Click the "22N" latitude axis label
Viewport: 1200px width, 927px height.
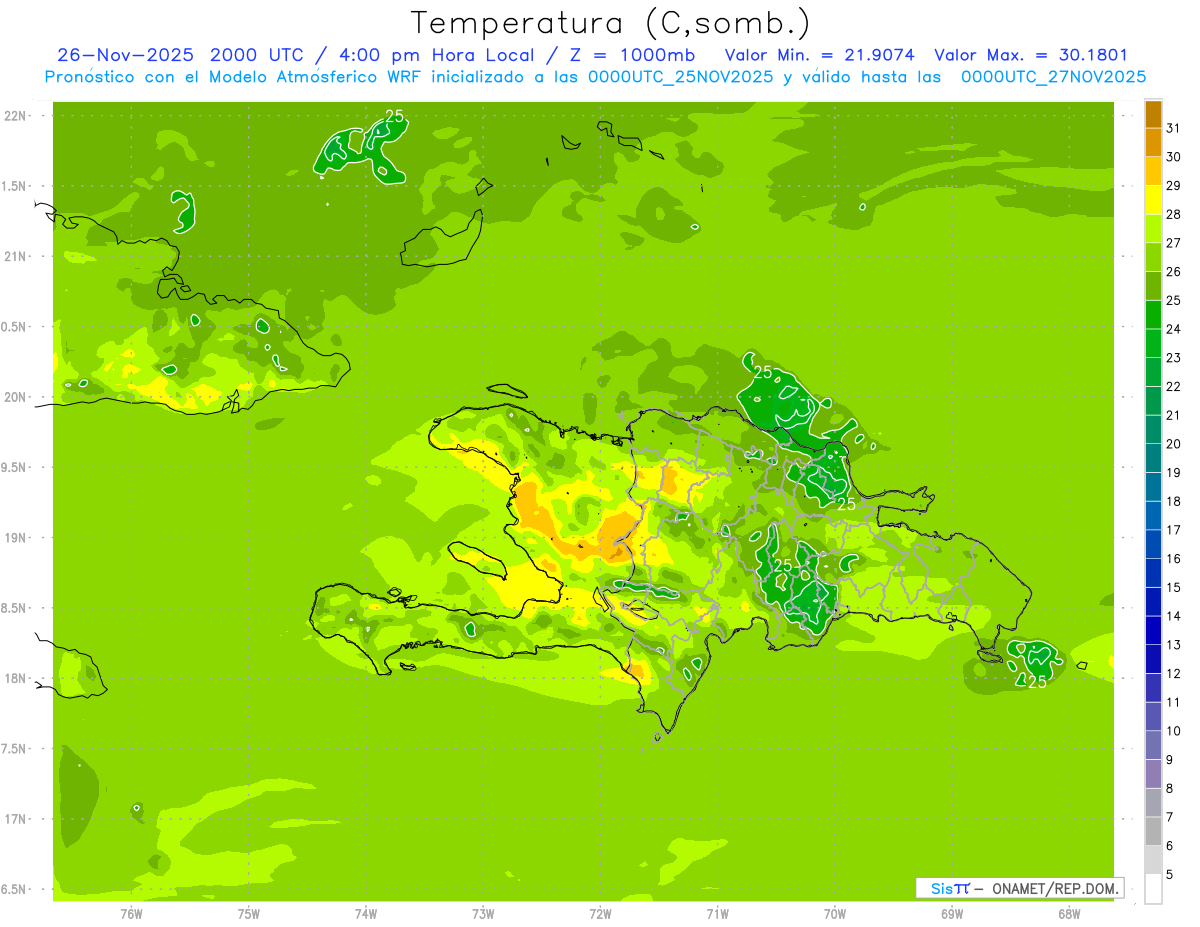tap(16, 116)
